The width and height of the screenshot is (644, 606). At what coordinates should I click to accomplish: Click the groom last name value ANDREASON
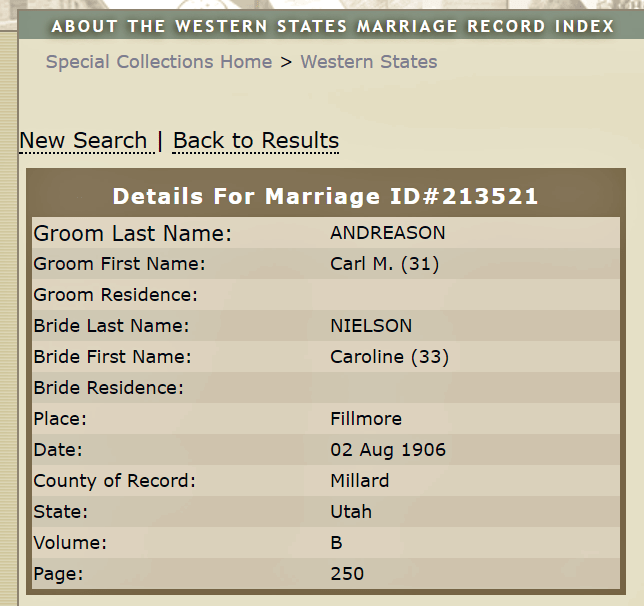[x=388, y=233]
